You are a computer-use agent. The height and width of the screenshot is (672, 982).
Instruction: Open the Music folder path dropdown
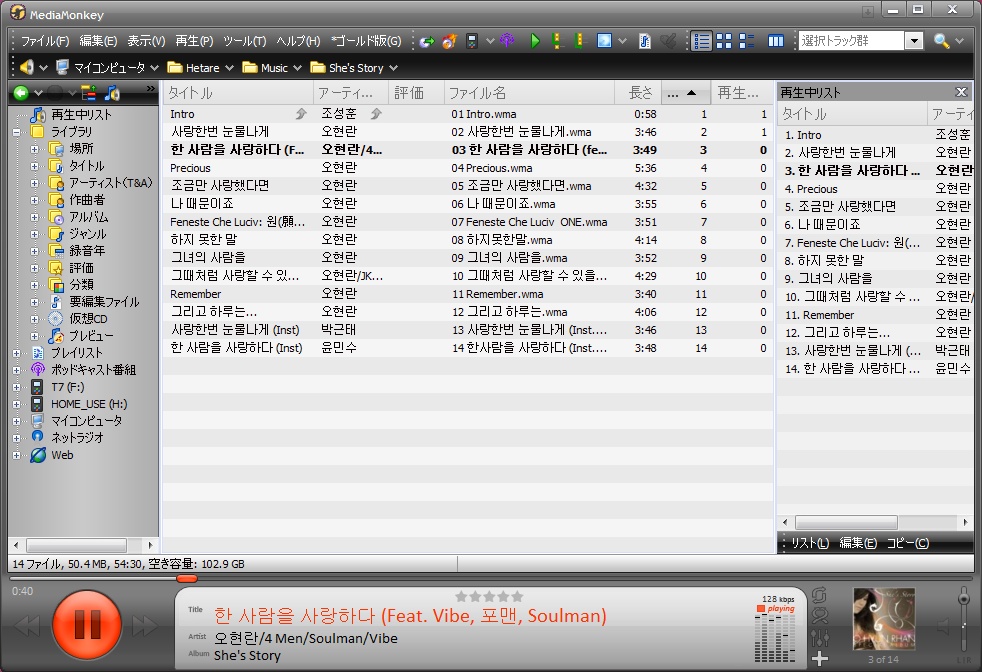tap(297, 68)
